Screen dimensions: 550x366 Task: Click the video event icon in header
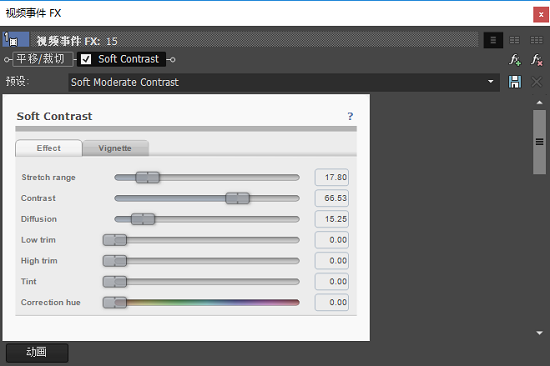[16, 40]
